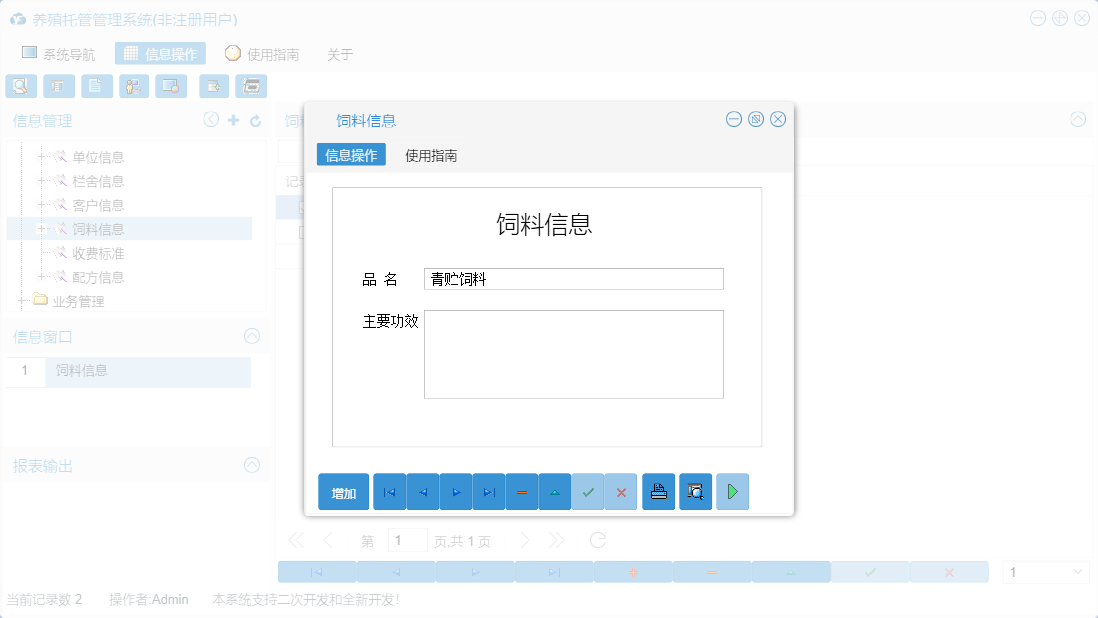Click cancel X in bottom navigator bar

click(950, 573)
